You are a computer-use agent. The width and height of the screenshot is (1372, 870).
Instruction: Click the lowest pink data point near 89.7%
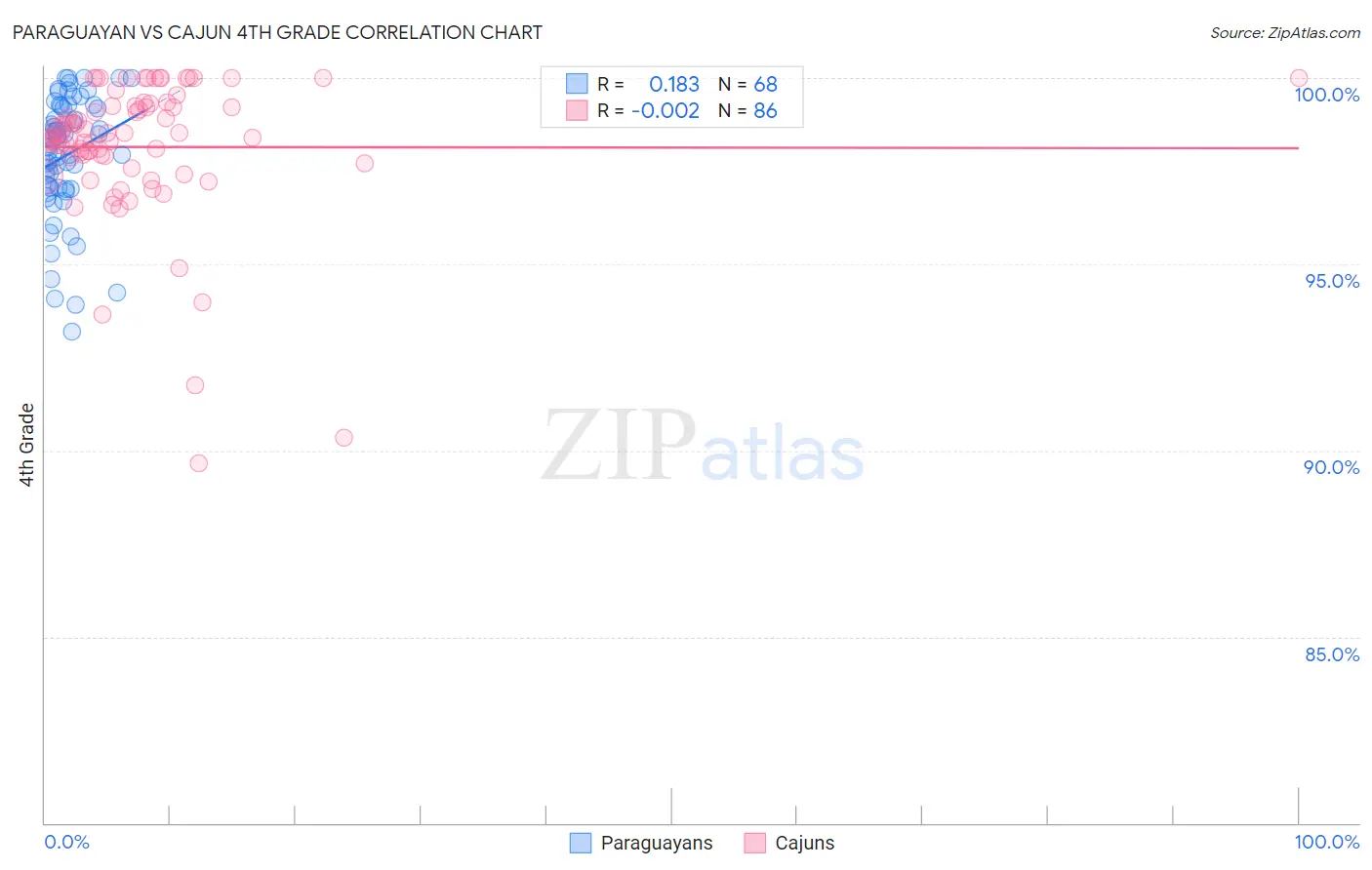click(x=199, y=463)
